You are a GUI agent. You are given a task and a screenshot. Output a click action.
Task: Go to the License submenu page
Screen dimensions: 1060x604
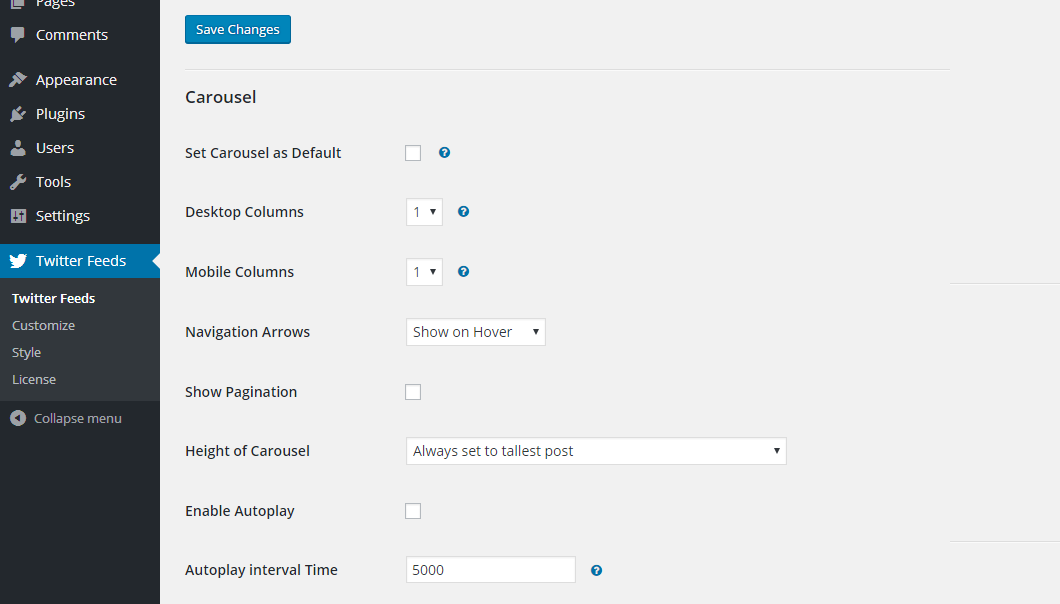coord(34,380)
